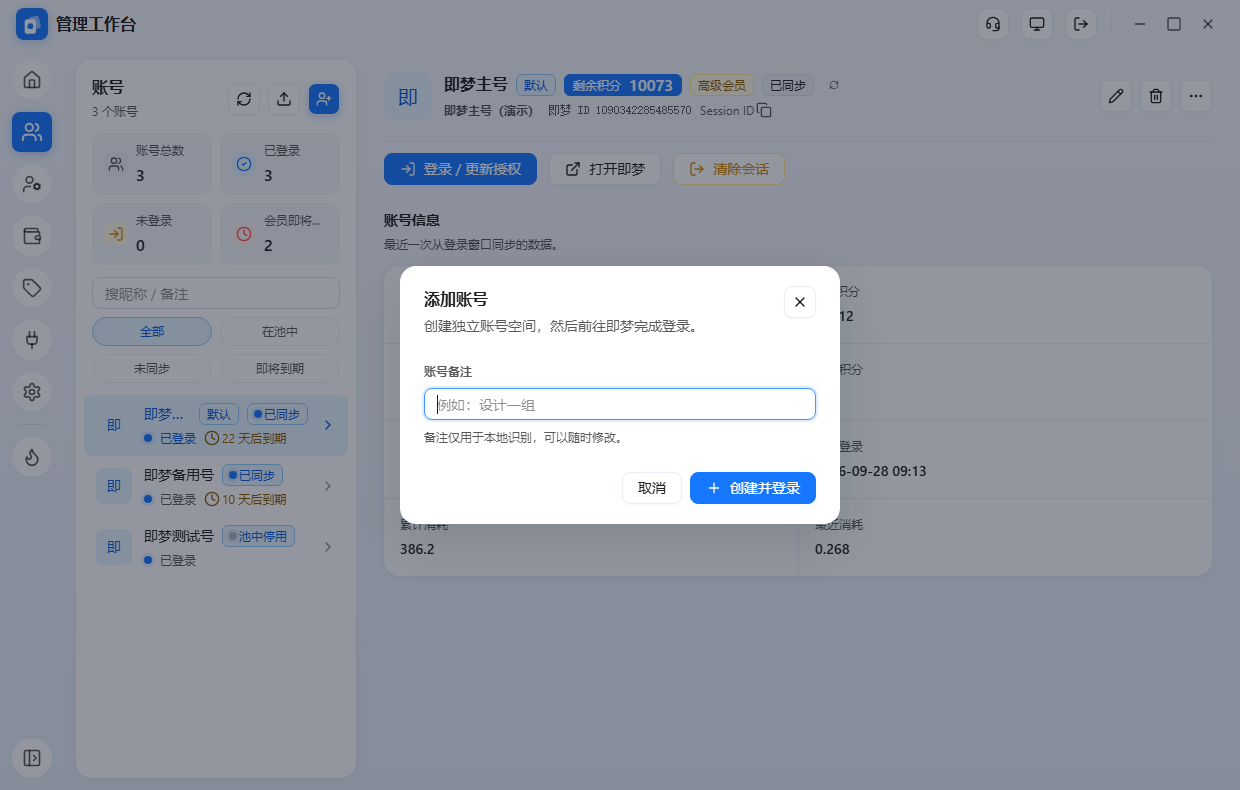Click 登录 / 更新授权 button
This screenshot has width=1240, height=790.
461,169
